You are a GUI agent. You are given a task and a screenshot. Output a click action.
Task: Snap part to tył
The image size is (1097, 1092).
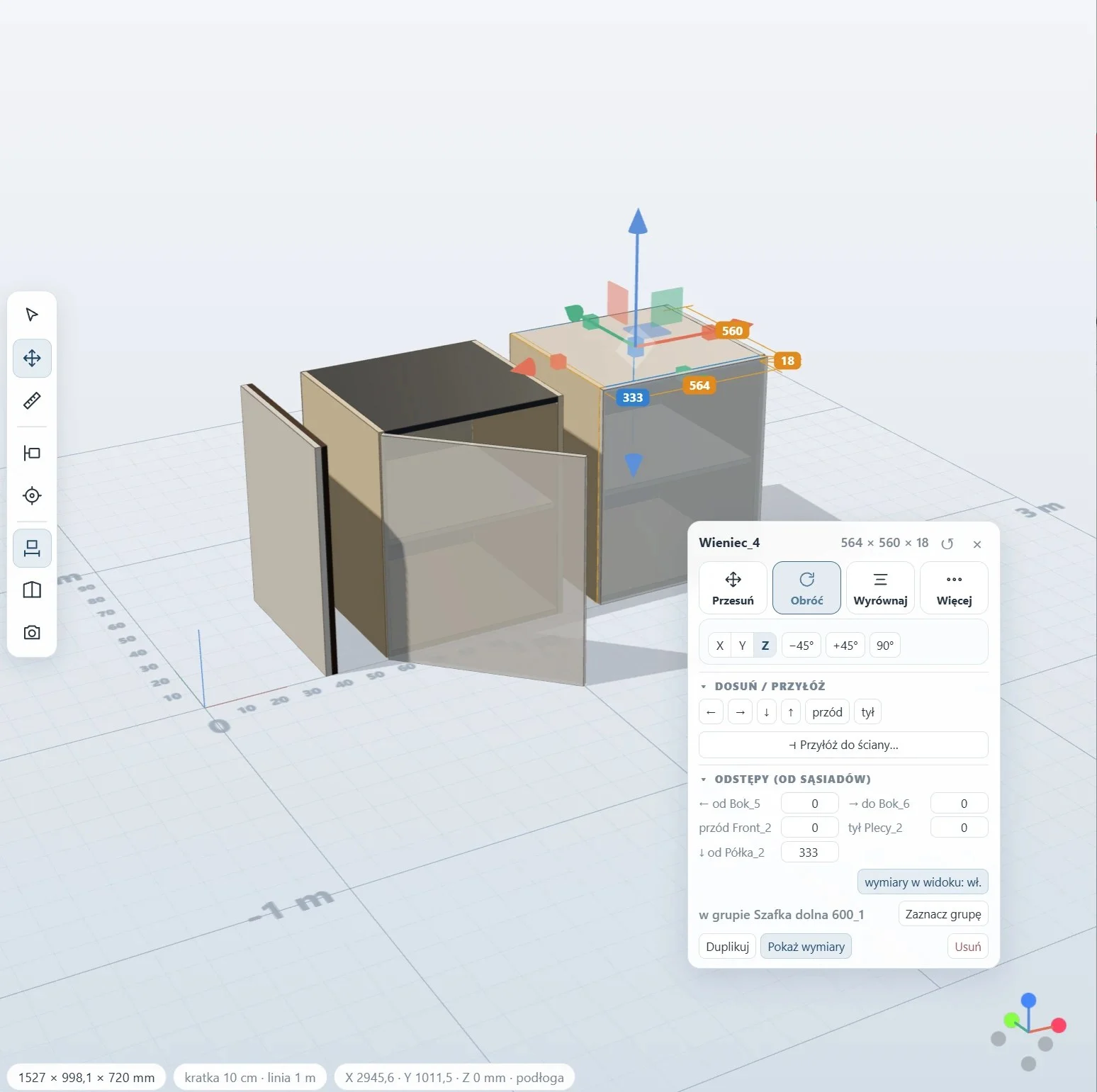(x=868, y=712)
